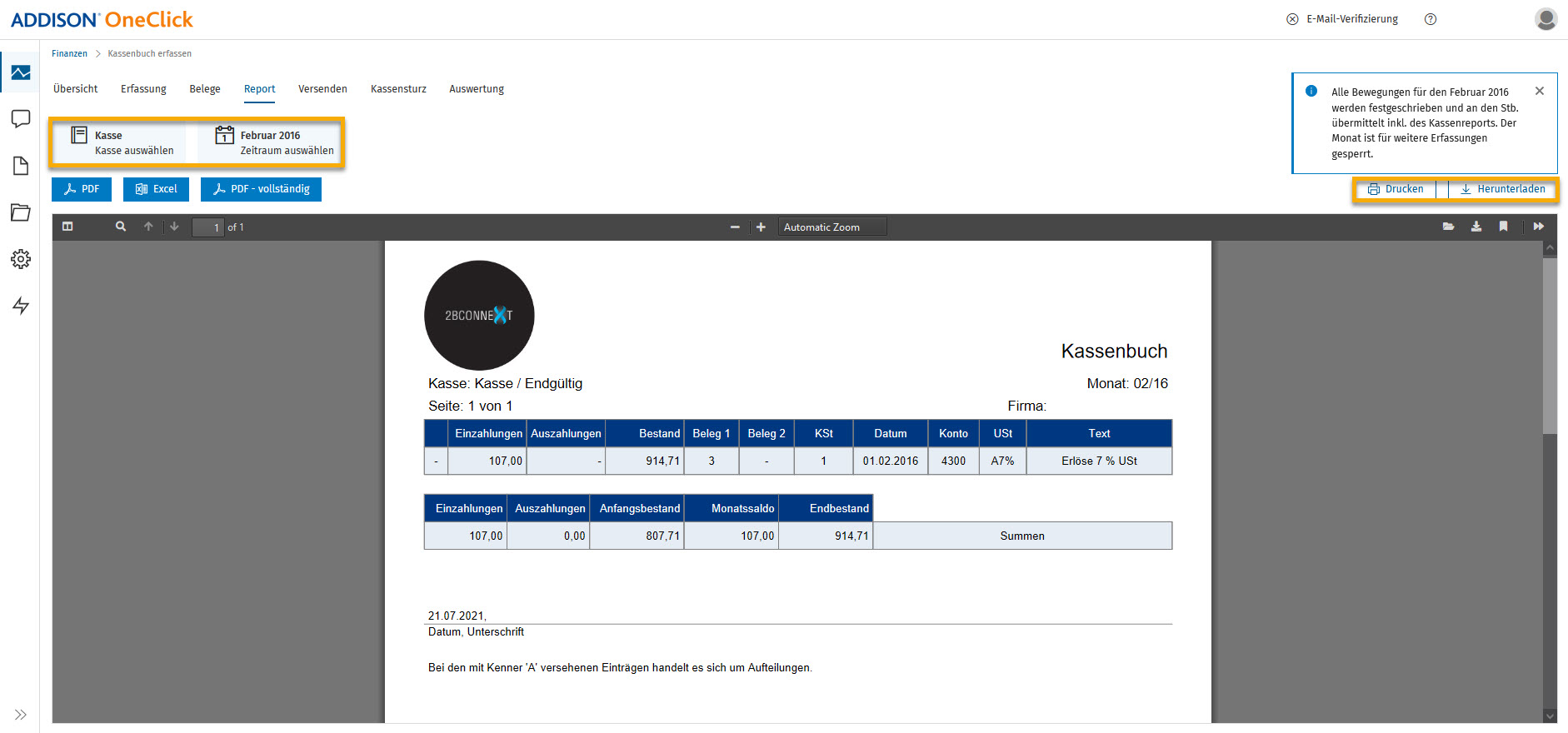Toggle PDF viewer sidebar
The height and width of the screenshot is (733, 1568).
(x=67, y=227)
